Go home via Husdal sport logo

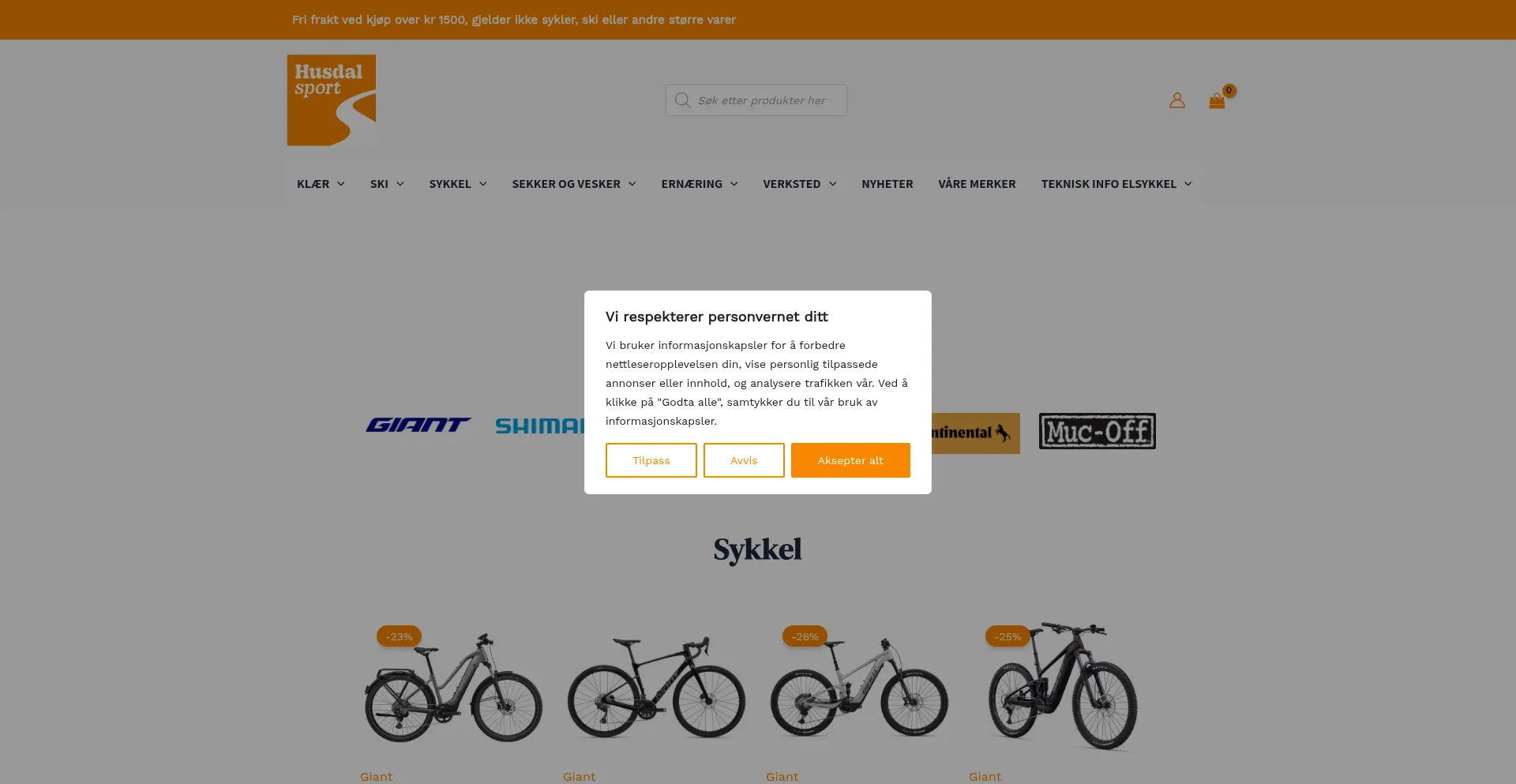tap(332, 100)
